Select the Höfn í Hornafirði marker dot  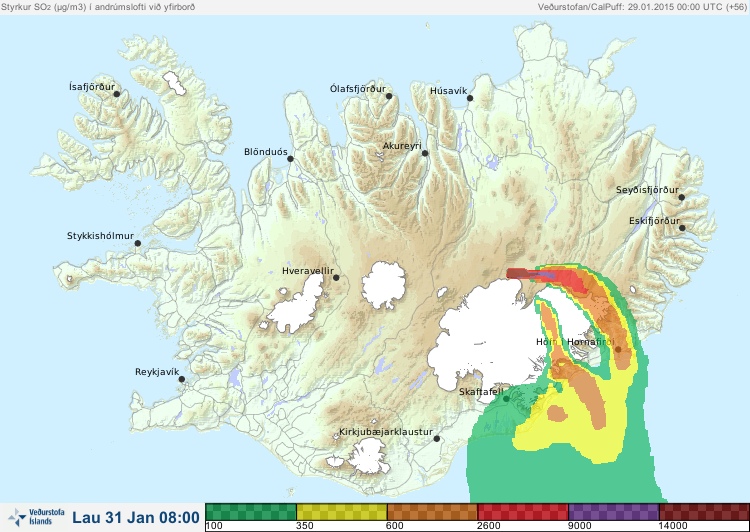pyautogui.click(x=618, y=349)
